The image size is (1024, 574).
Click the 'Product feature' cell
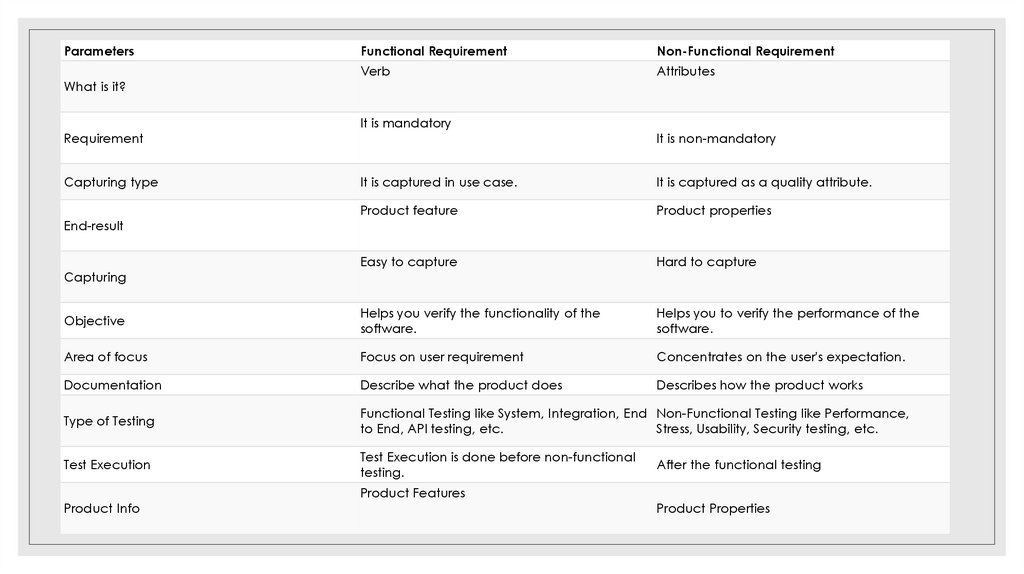pos(409,211)
